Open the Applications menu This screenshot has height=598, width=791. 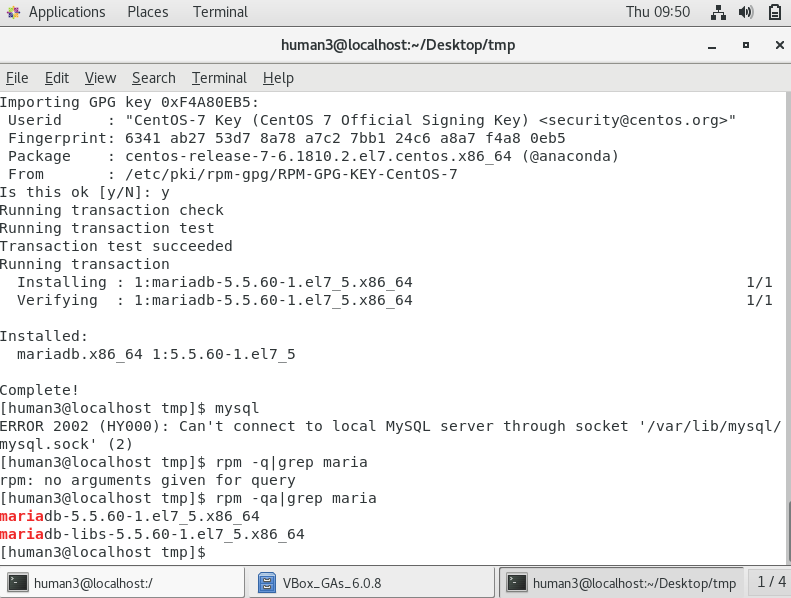click(67, 12)
